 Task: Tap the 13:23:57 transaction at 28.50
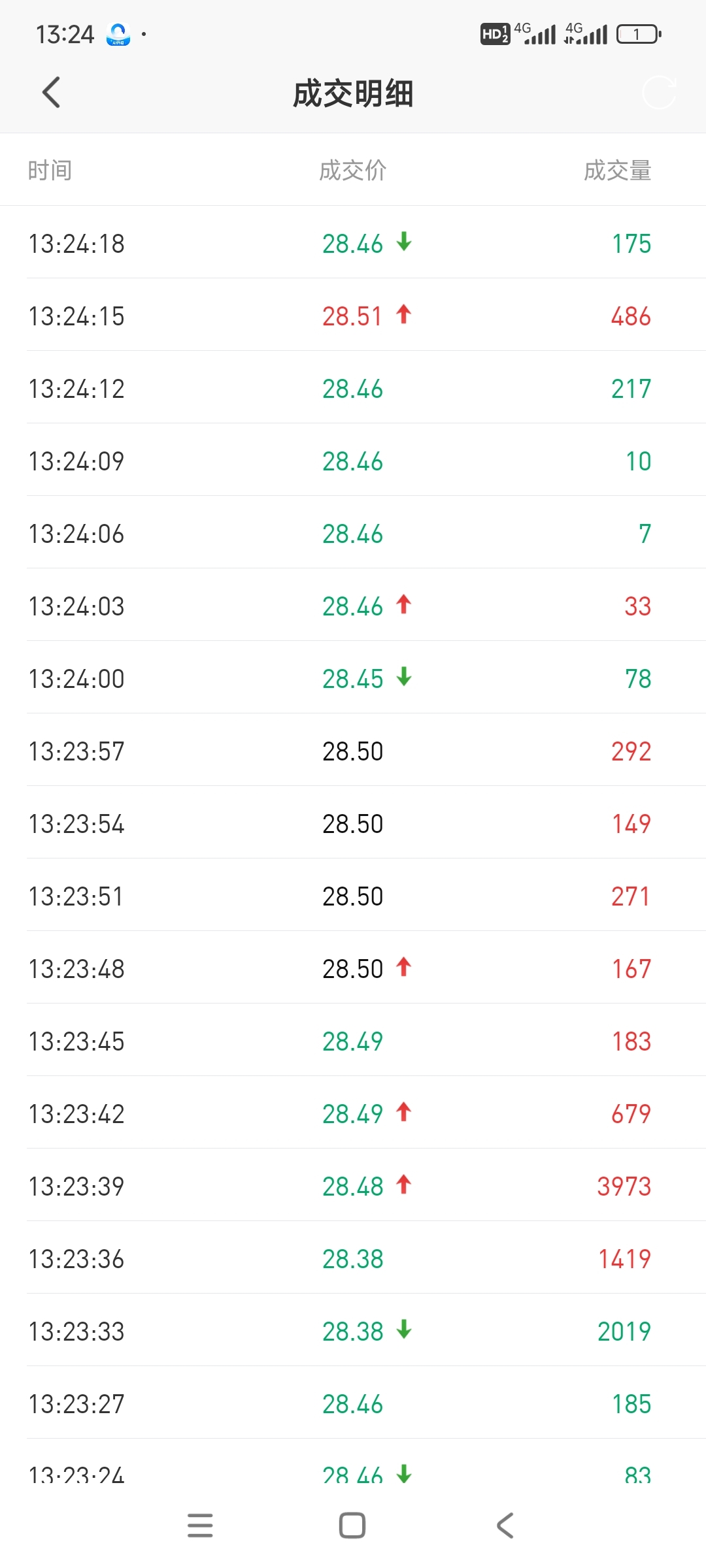pyautogui.click(x=353, y=750)
